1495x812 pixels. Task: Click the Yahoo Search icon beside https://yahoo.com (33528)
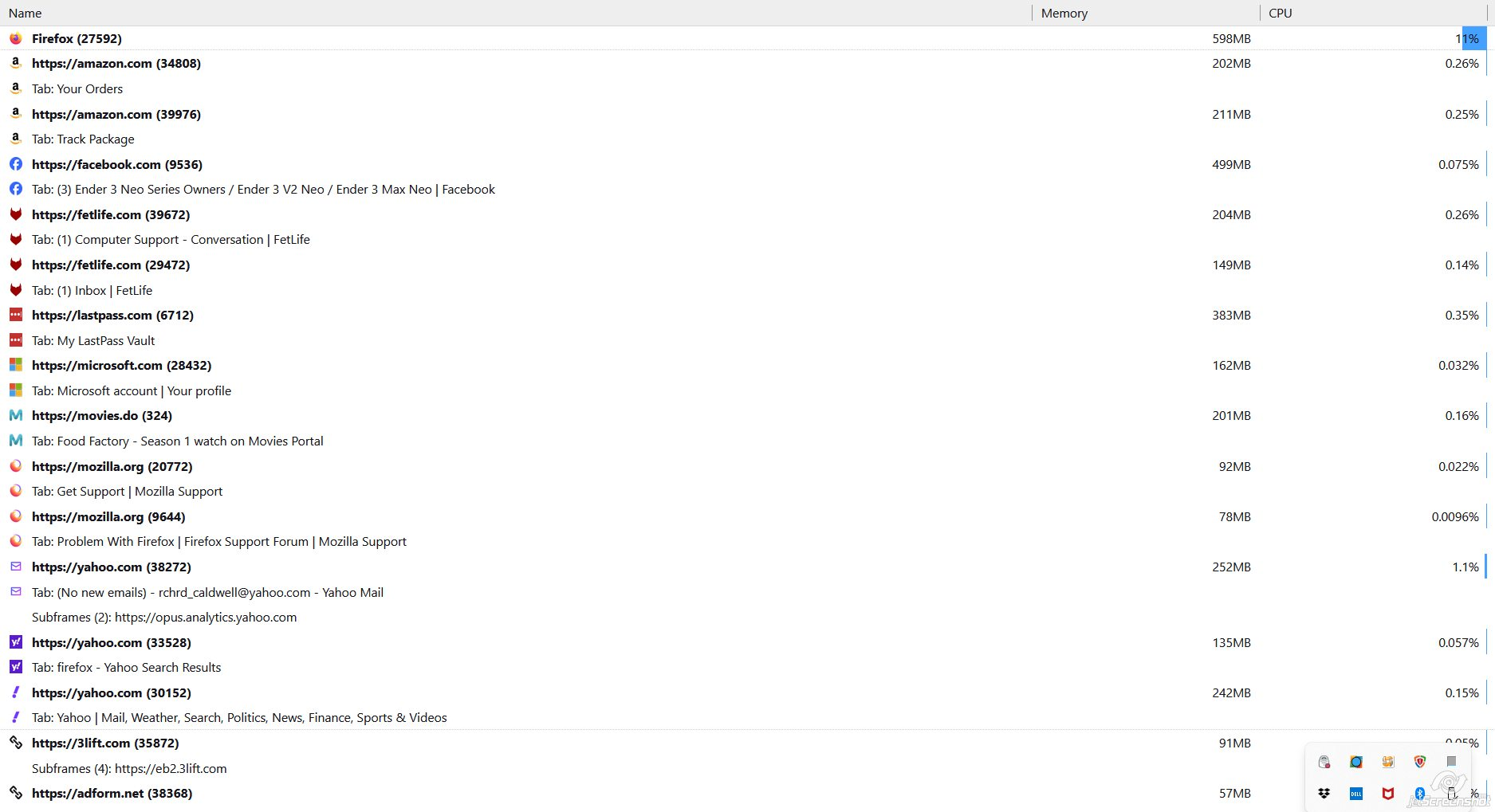pyautogui.click(x=15, y=641)
